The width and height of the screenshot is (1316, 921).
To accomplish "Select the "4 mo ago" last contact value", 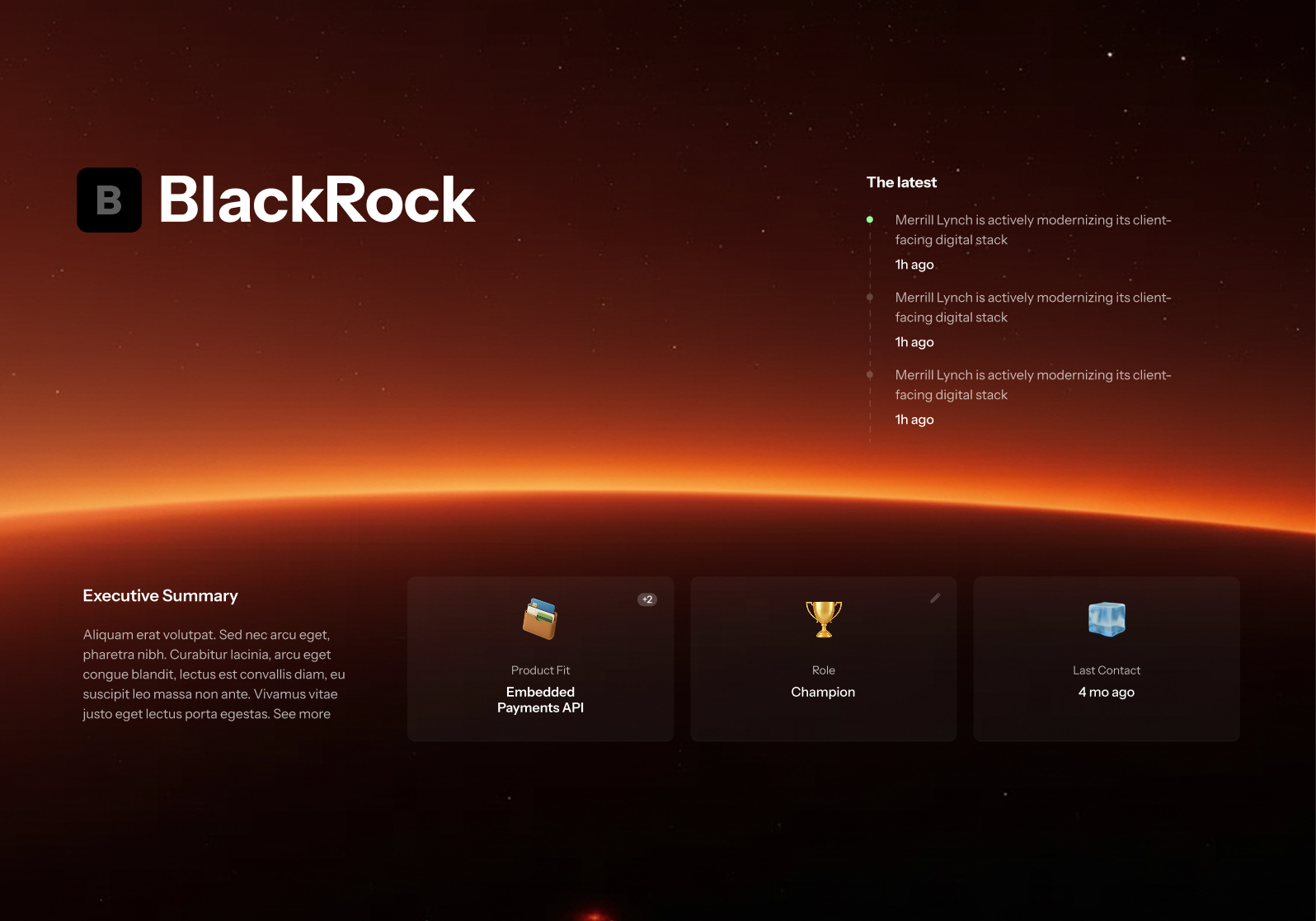I will click(1106, 693).
